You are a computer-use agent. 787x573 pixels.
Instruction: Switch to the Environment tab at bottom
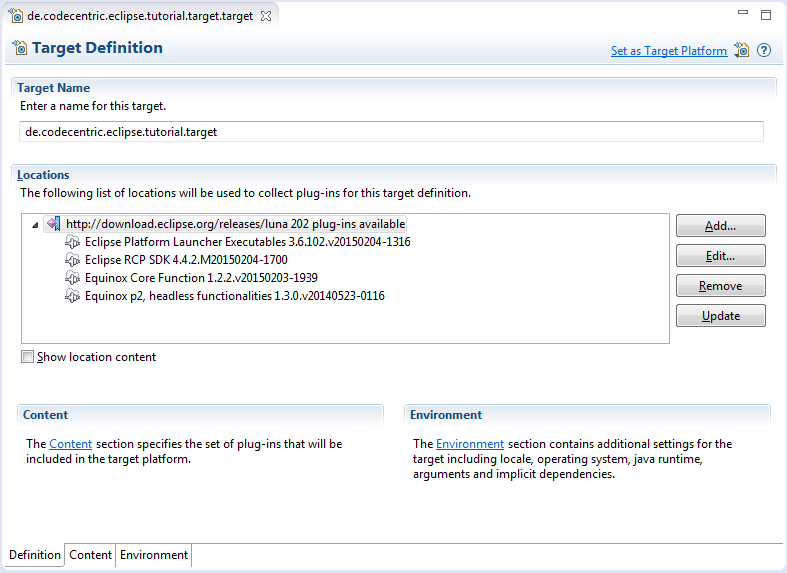click(x=153, y=555)
